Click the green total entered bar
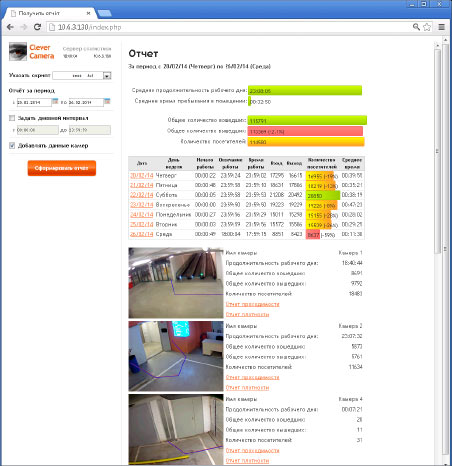452x466 pixels. coord(307,120)
